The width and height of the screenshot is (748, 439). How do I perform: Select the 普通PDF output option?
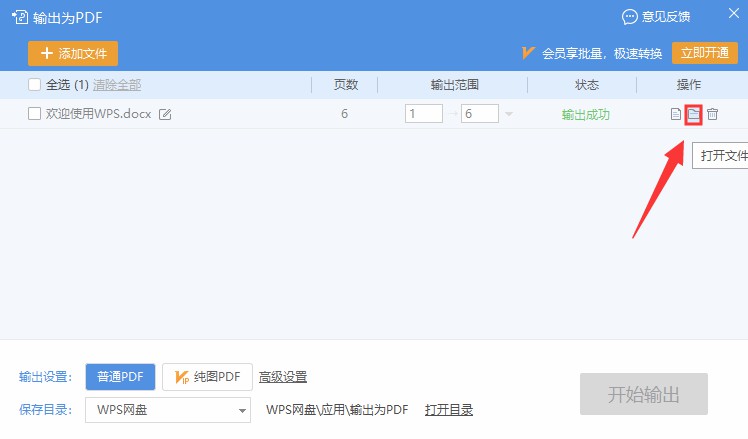click(120, 377)
